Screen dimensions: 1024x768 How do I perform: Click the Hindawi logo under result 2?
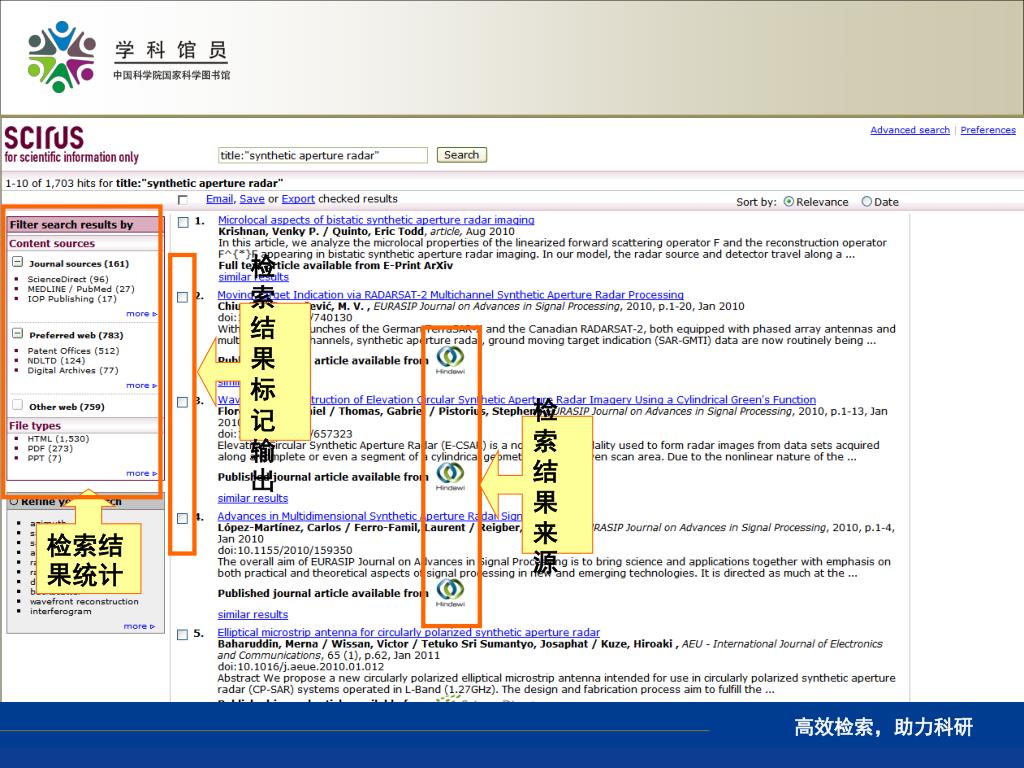450,360
